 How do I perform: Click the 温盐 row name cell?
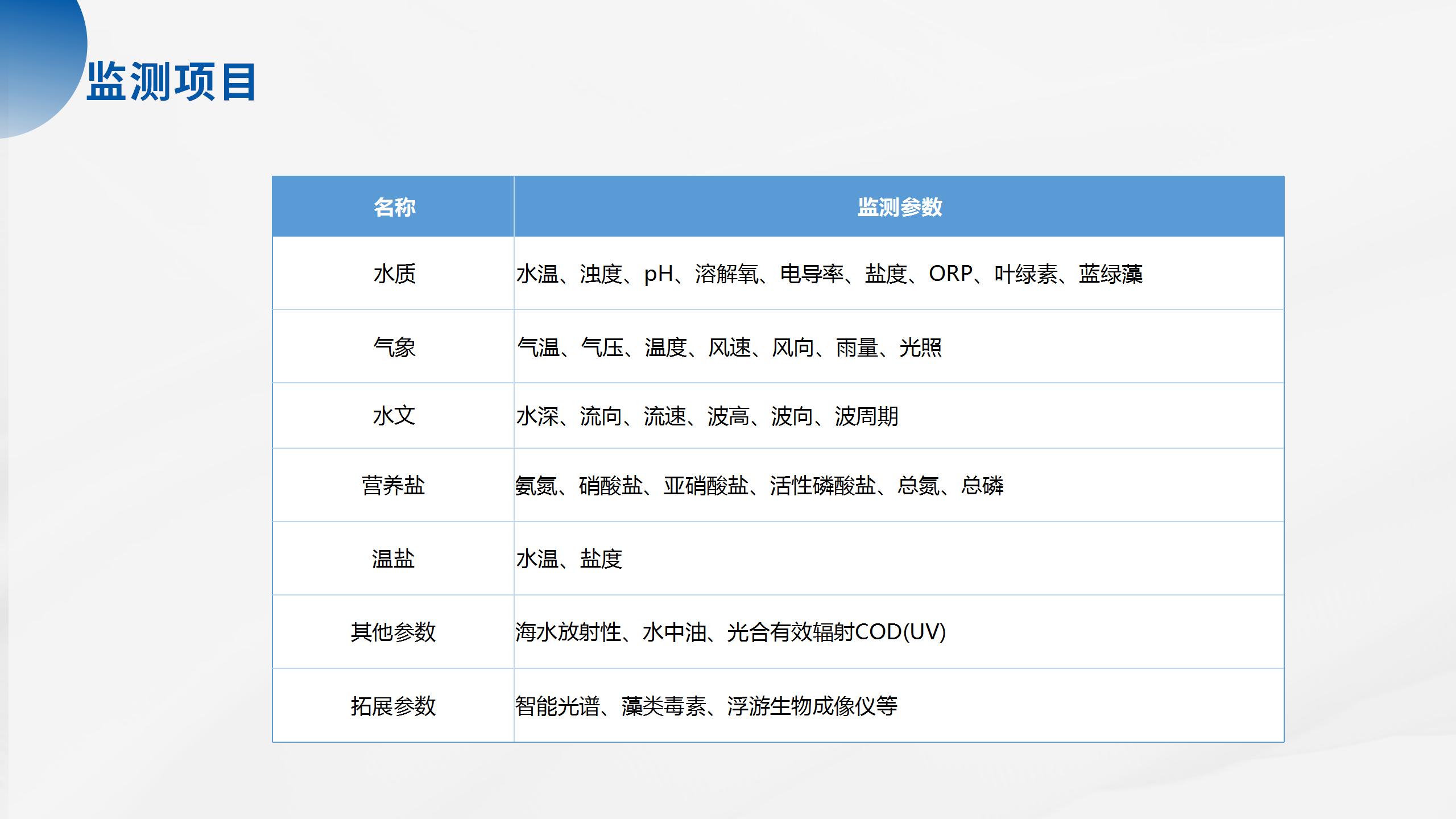[x=394, y=559]
